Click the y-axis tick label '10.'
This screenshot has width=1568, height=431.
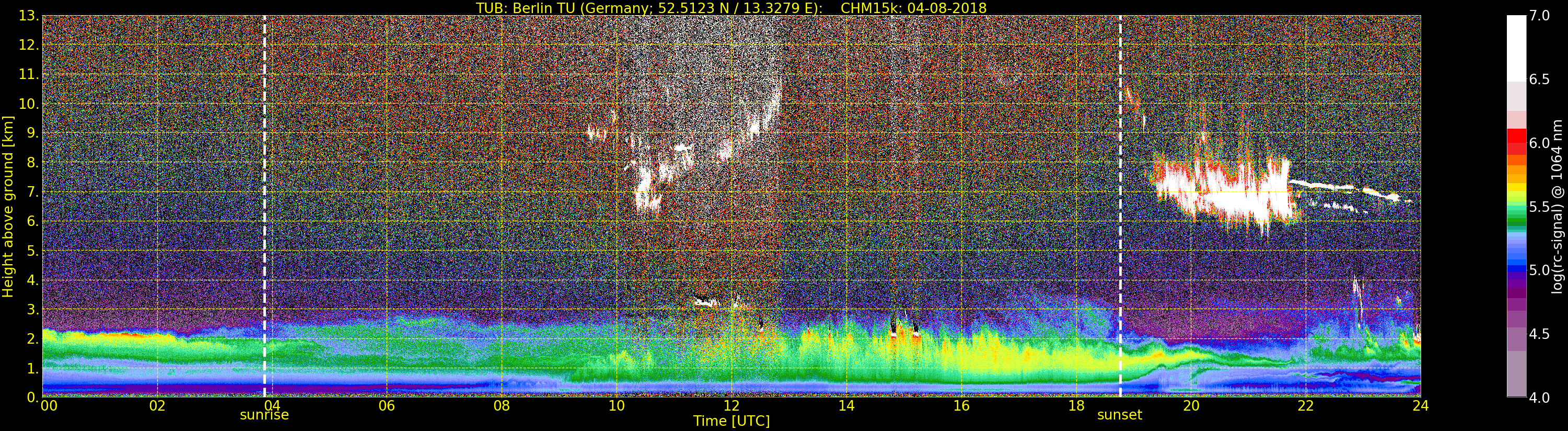coord(29,104)
